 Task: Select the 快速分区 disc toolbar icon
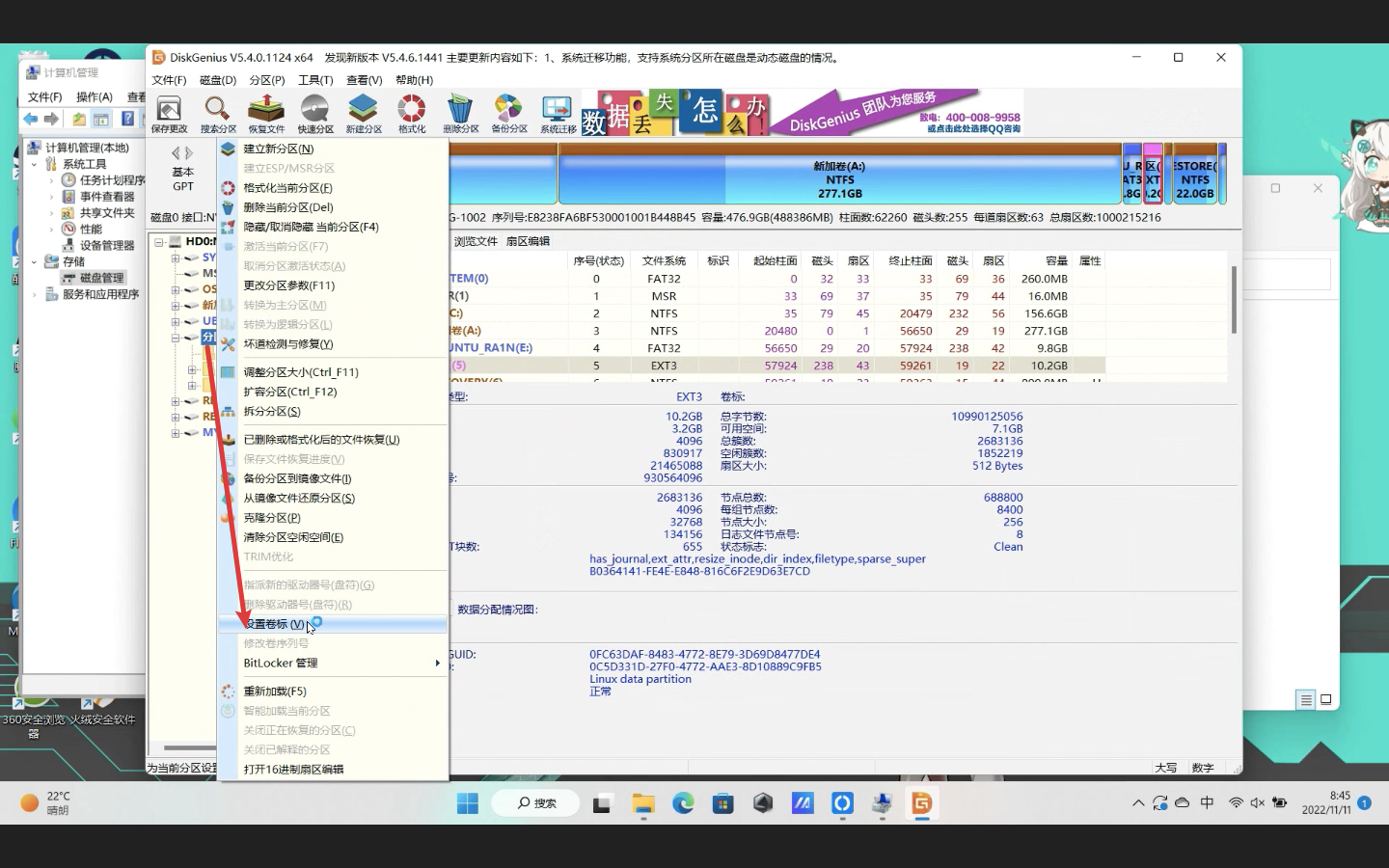click(x=315, y=114)
